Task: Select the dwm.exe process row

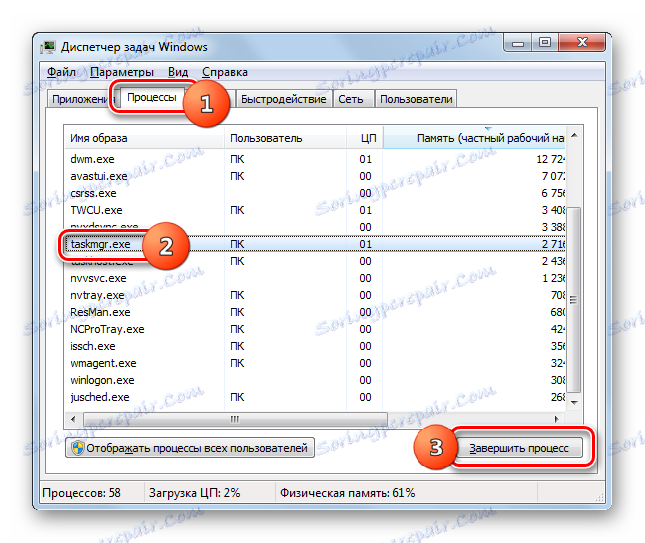Action: click(315, 159)
